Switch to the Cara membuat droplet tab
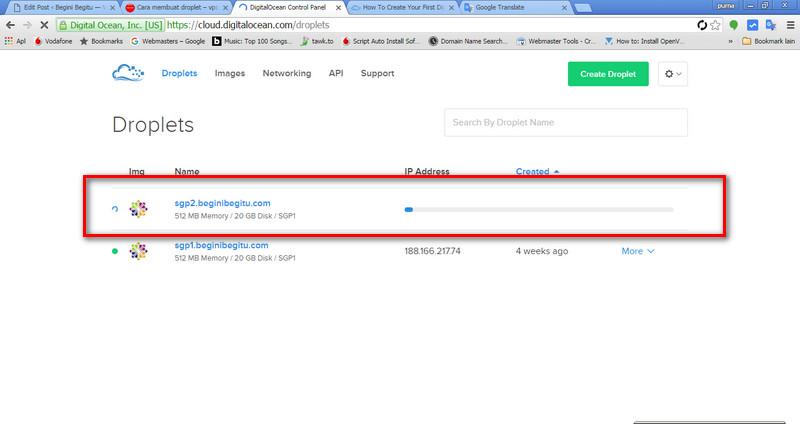 pos(175,8)
